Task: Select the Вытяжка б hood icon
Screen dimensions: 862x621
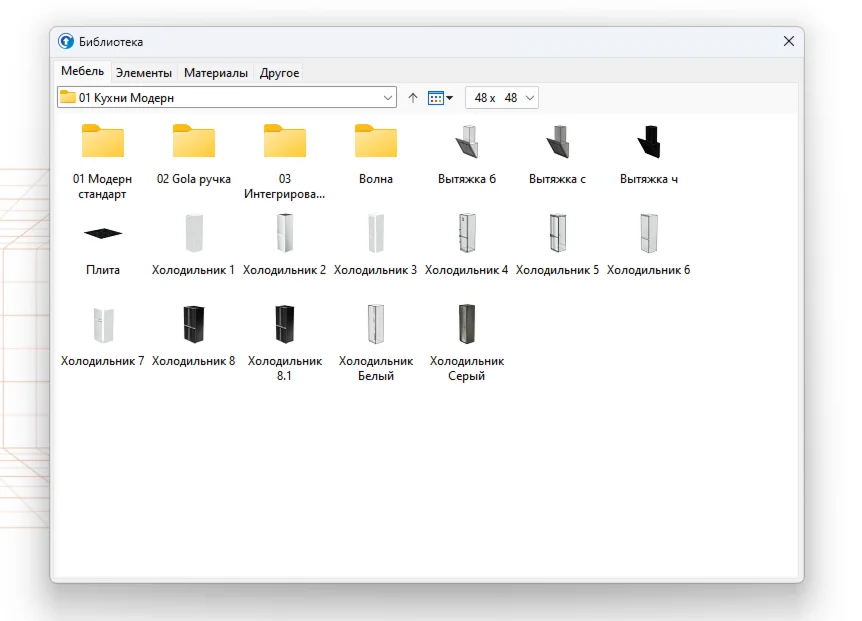Action: pyautogui.click(x=467, y=144)
